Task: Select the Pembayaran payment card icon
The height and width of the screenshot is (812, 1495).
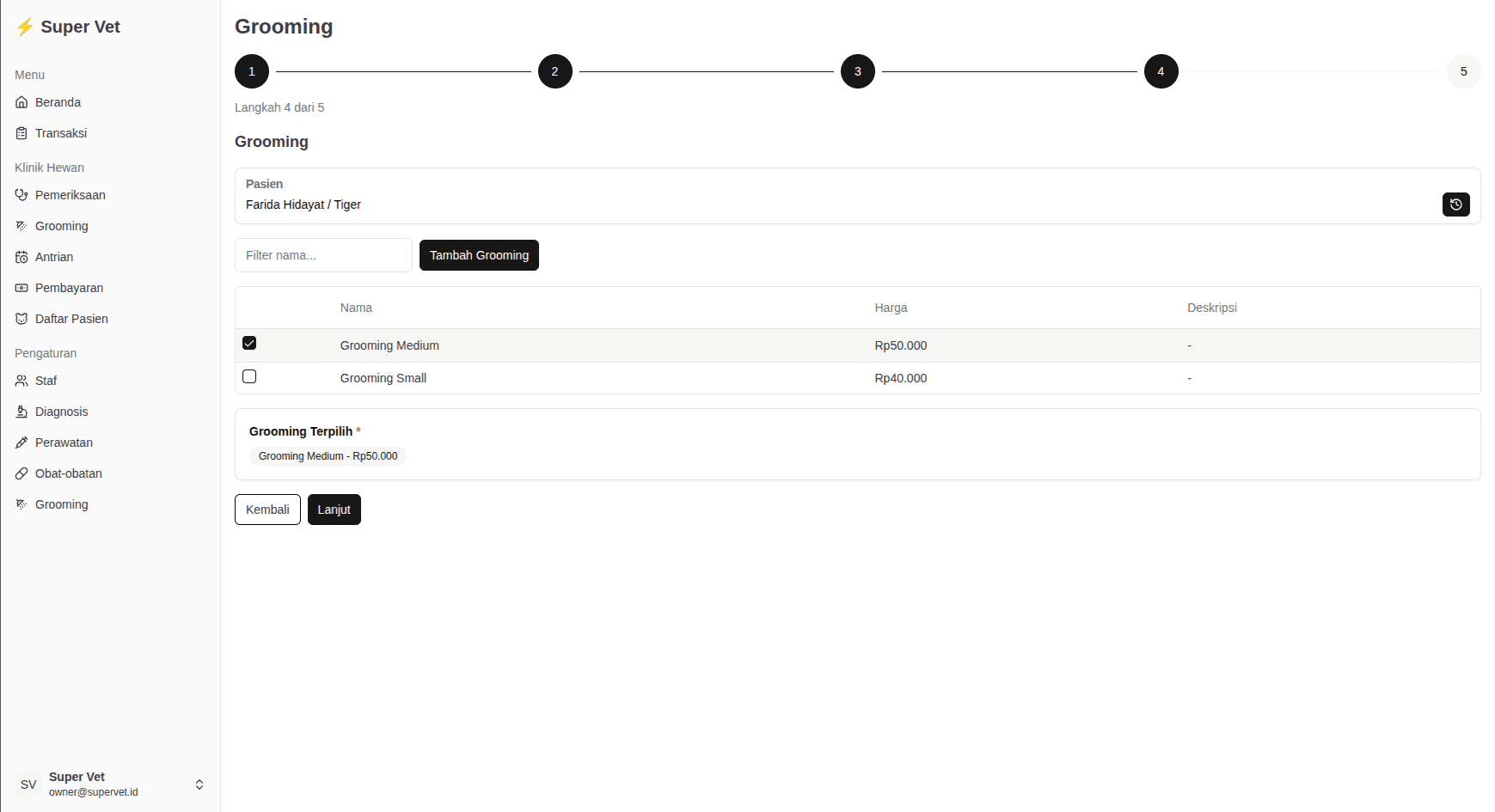Action: point(21,288)
